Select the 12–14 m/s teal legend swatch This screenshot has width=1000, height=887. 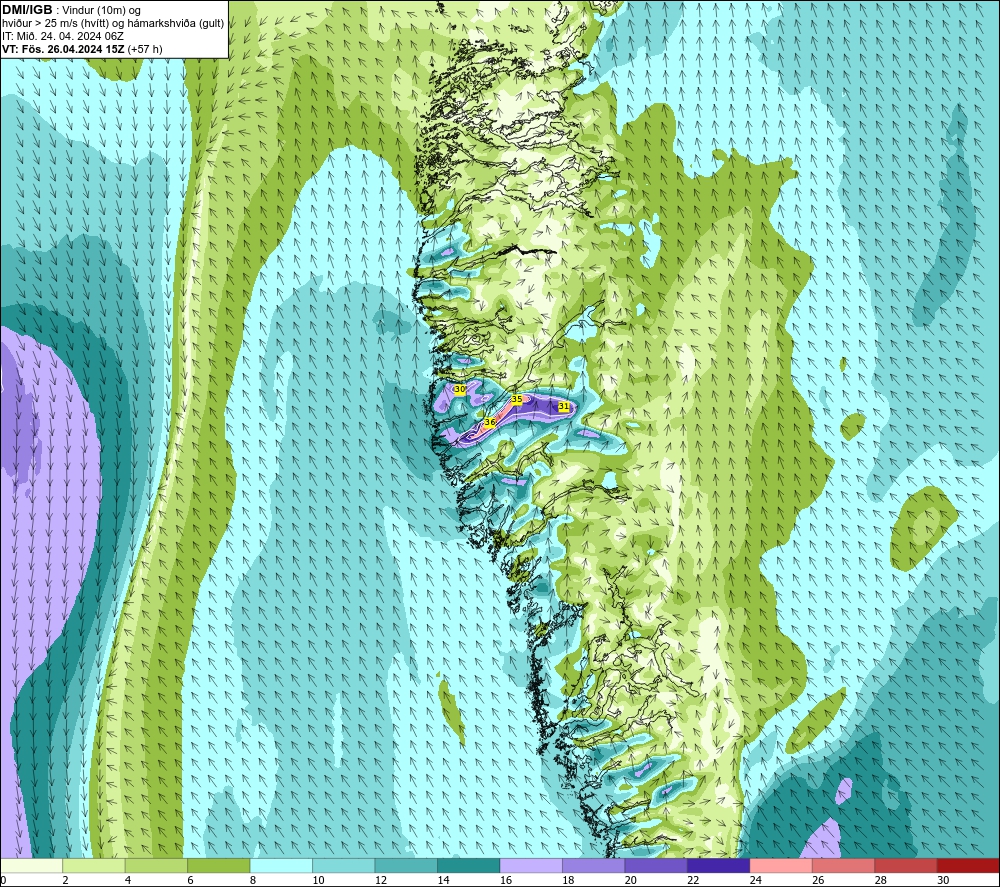tap(406, 865)
